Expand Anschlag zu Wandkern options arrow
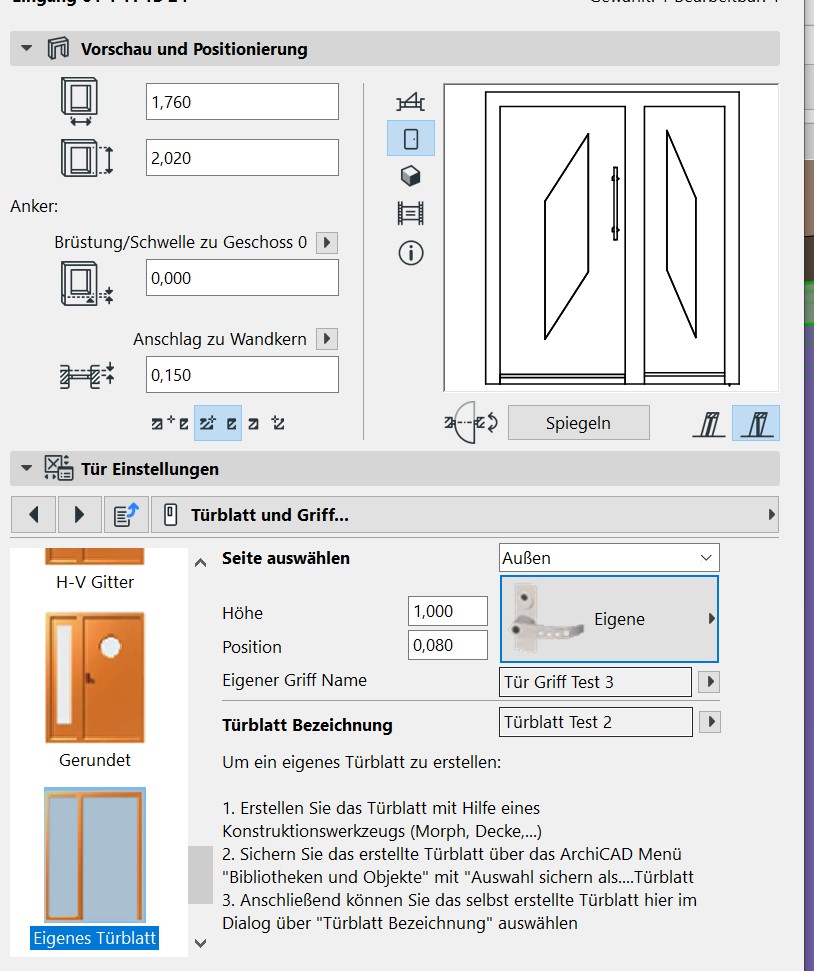This screenshot has height=971, width=814. [326, 339]
